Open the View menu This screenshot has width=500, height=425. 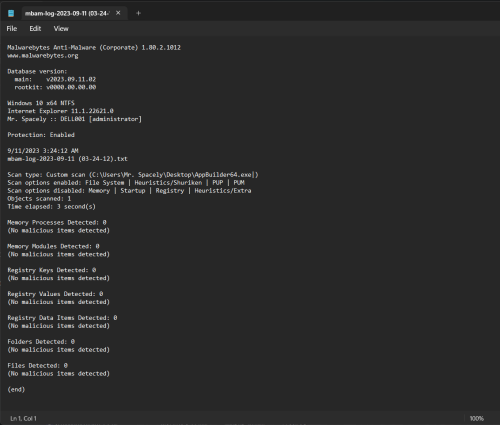[x=61, y=29]
